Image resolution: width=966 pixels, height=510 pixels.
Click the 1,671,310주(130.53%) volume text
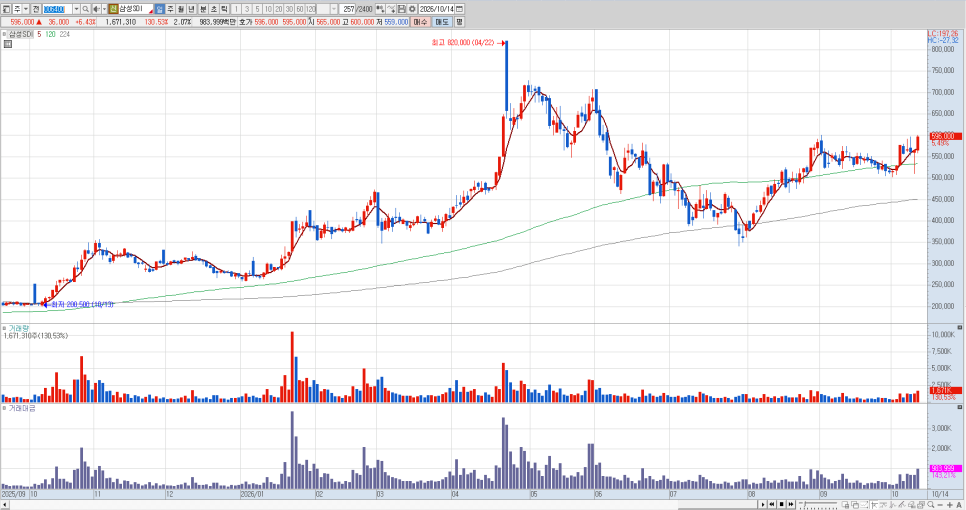click(x=36, y=336)
